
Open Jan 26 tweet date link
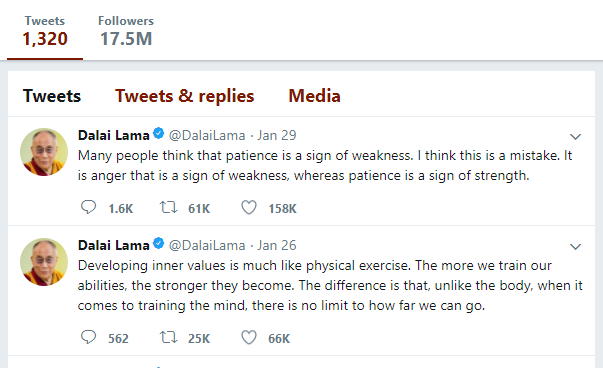click(x=277, y=245)
